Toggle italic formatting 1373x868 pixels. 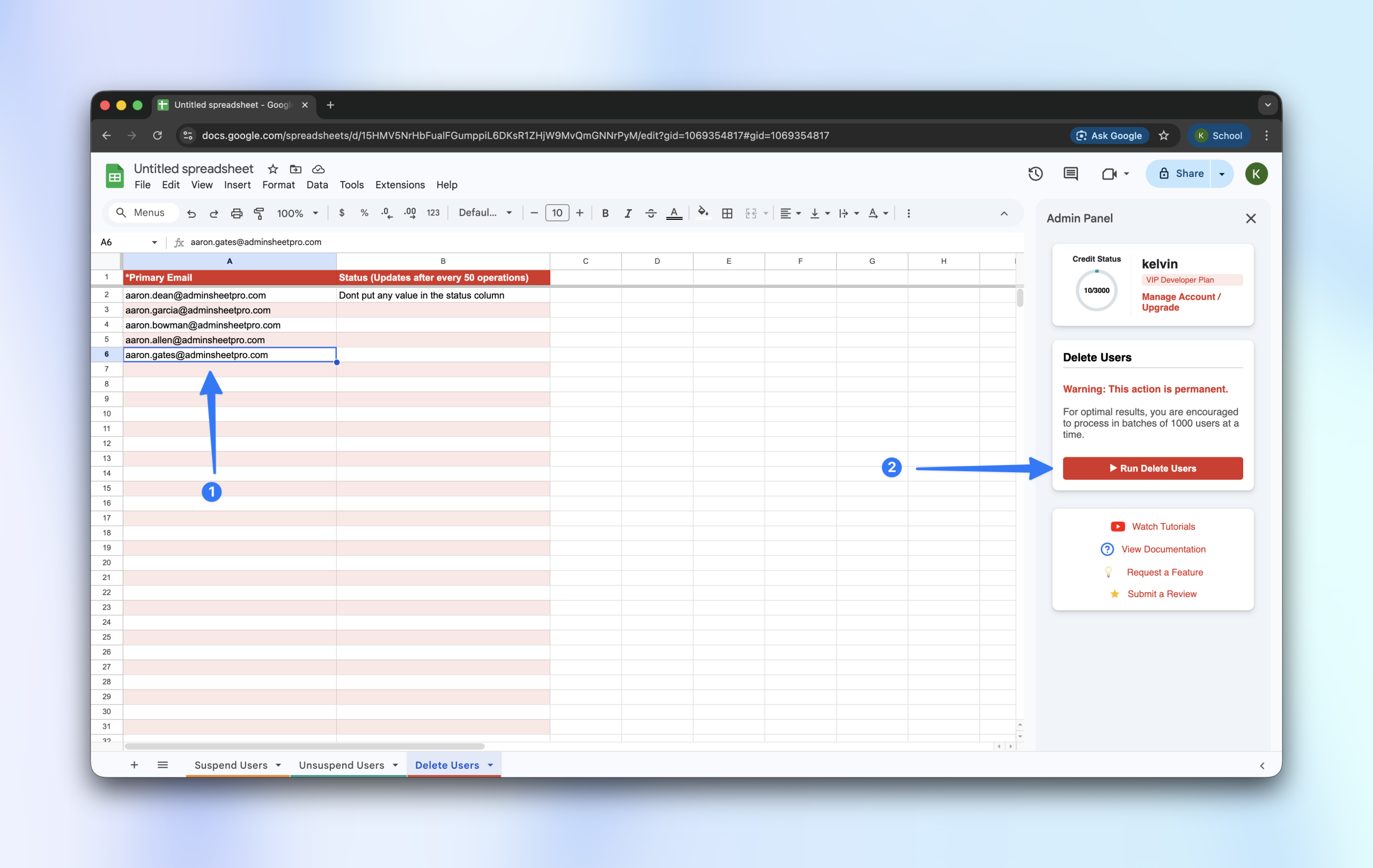[x=628, y=213]
